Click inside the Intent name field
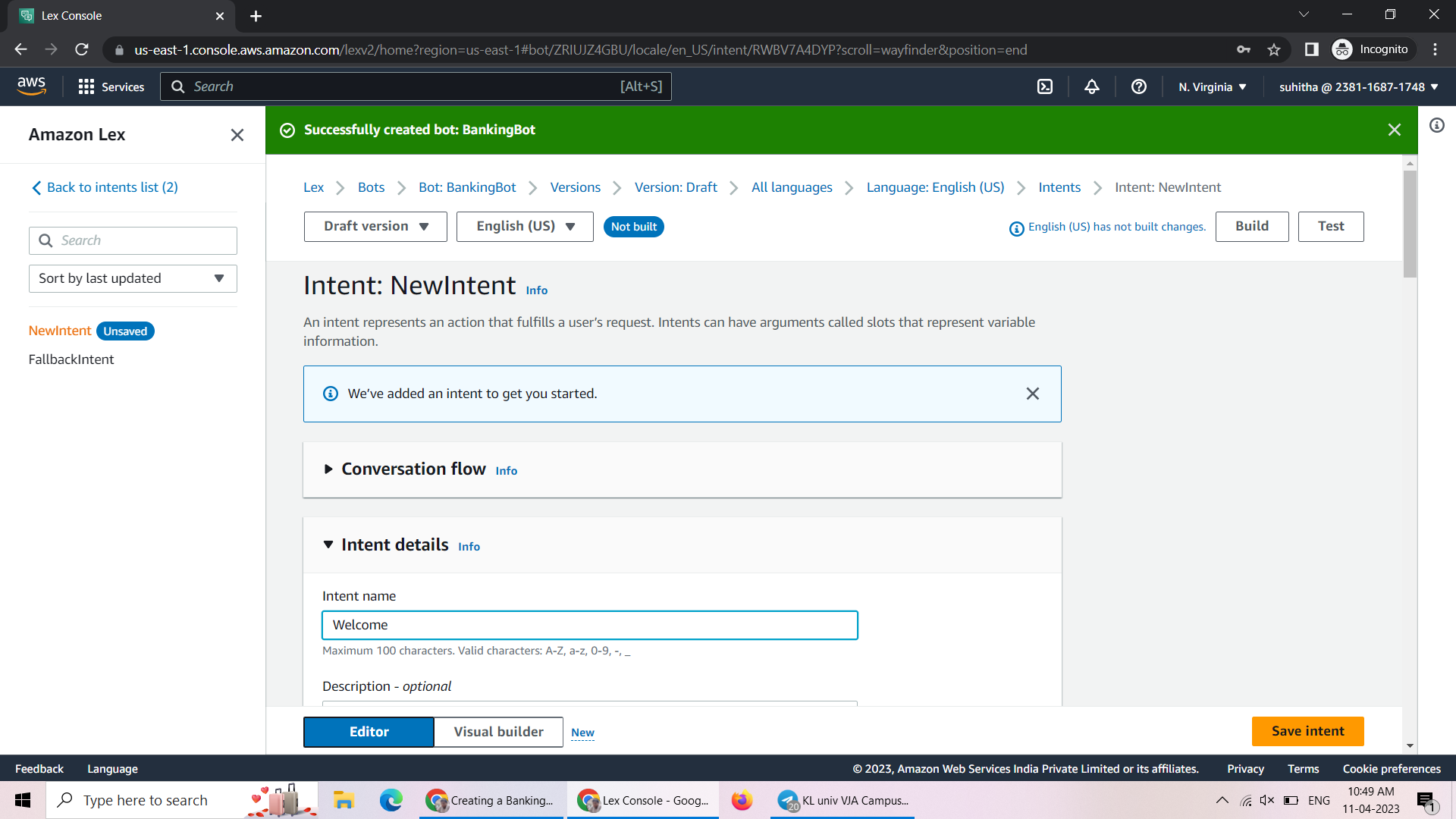 click(589, 625)
